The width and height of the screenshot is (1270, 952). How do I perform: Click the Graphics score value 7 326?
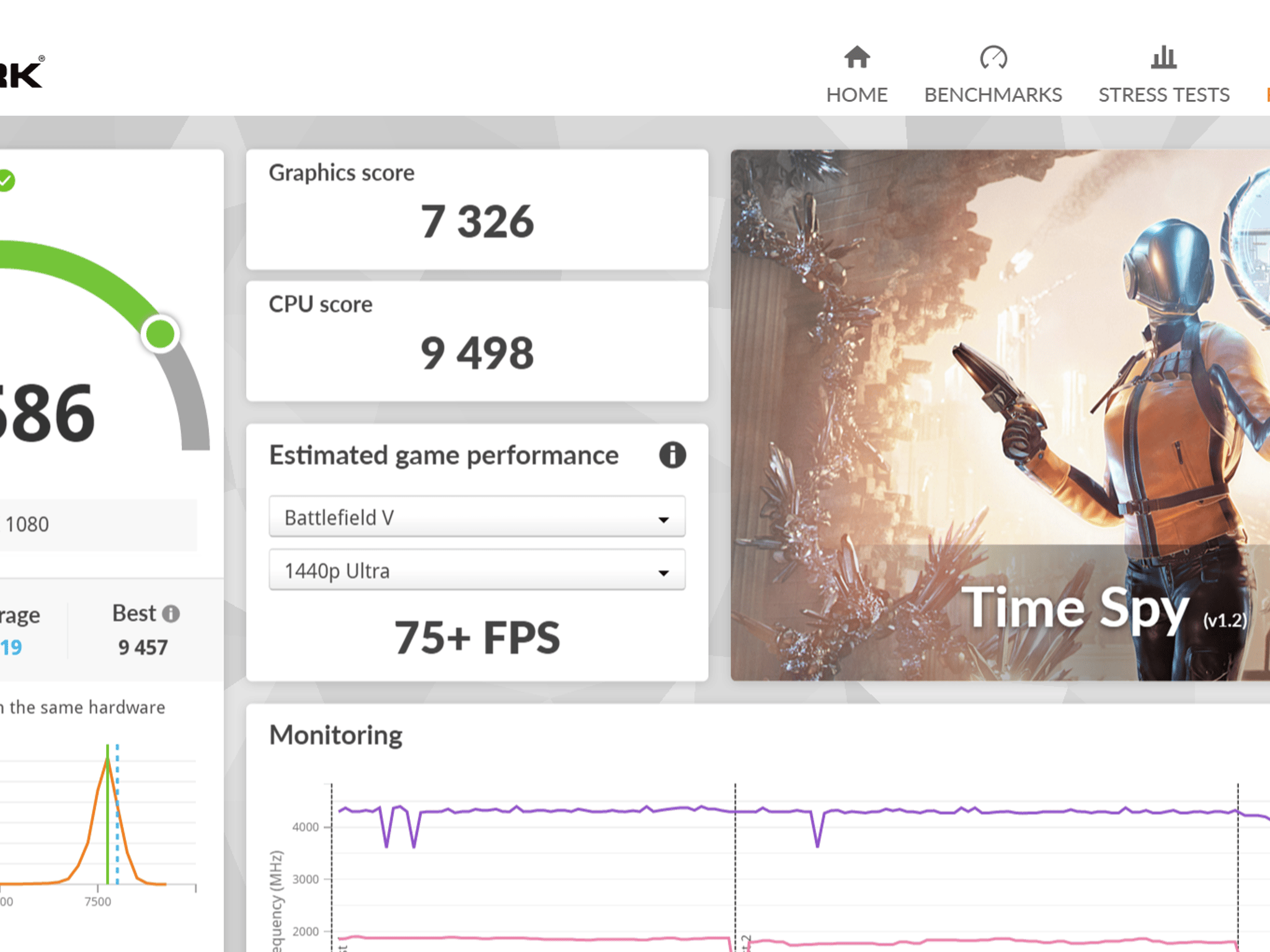point(477,221)
